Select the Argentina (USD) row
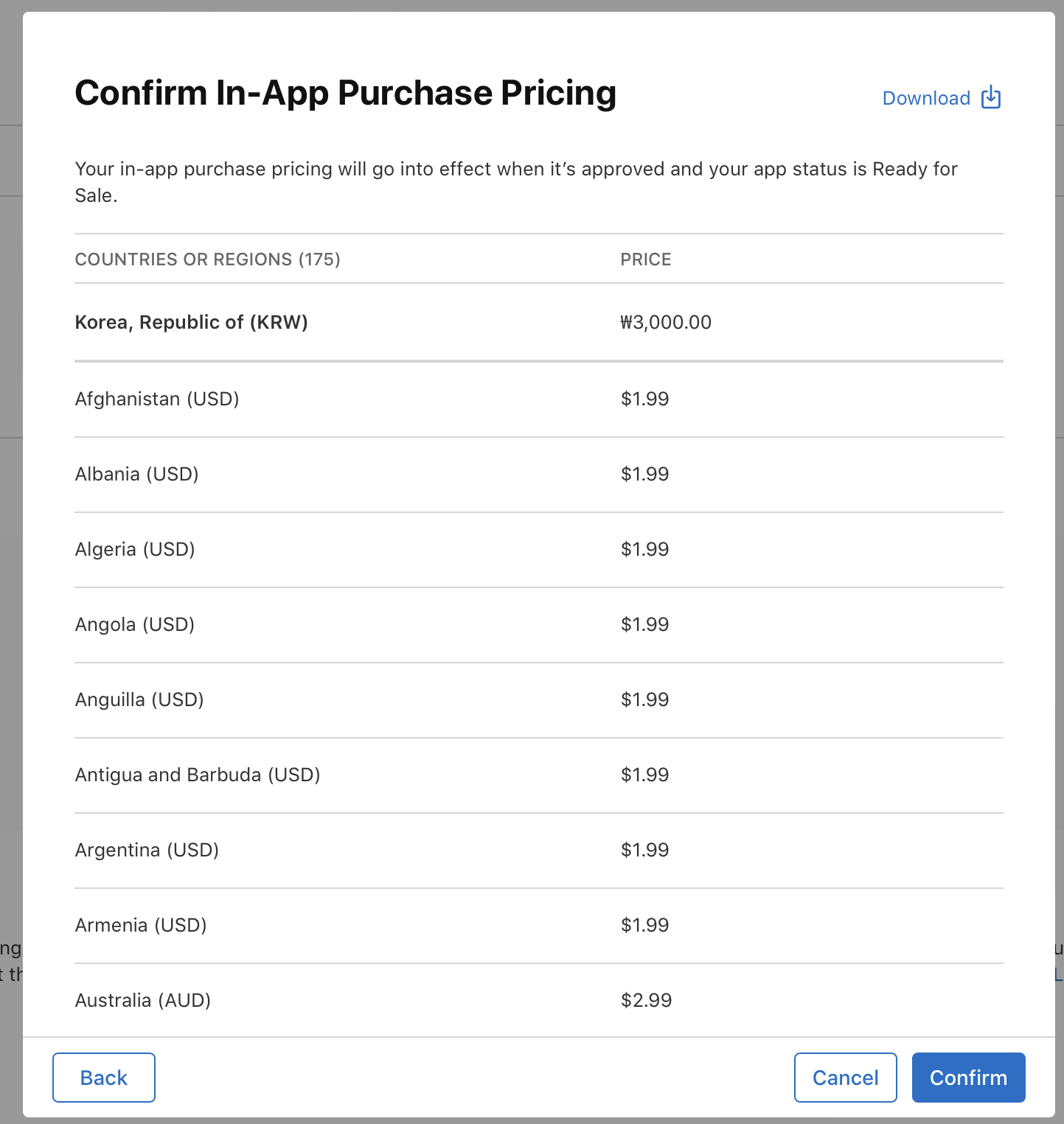The width and height of the screenshot is (1064, 1124). 147,850
